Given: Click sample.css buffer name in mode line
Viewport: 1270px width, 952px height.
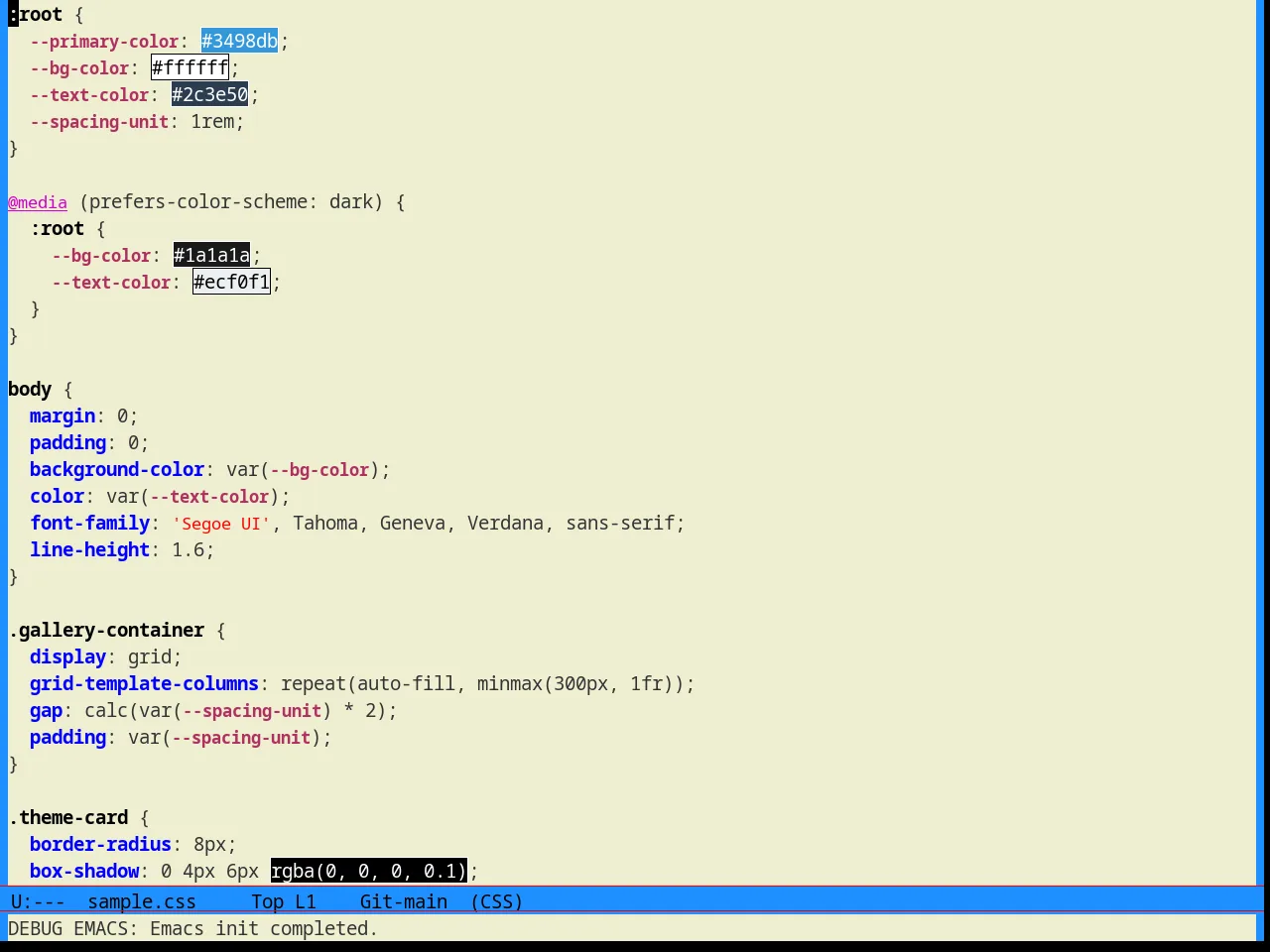Looking at the screenshot, I should 142,901.
